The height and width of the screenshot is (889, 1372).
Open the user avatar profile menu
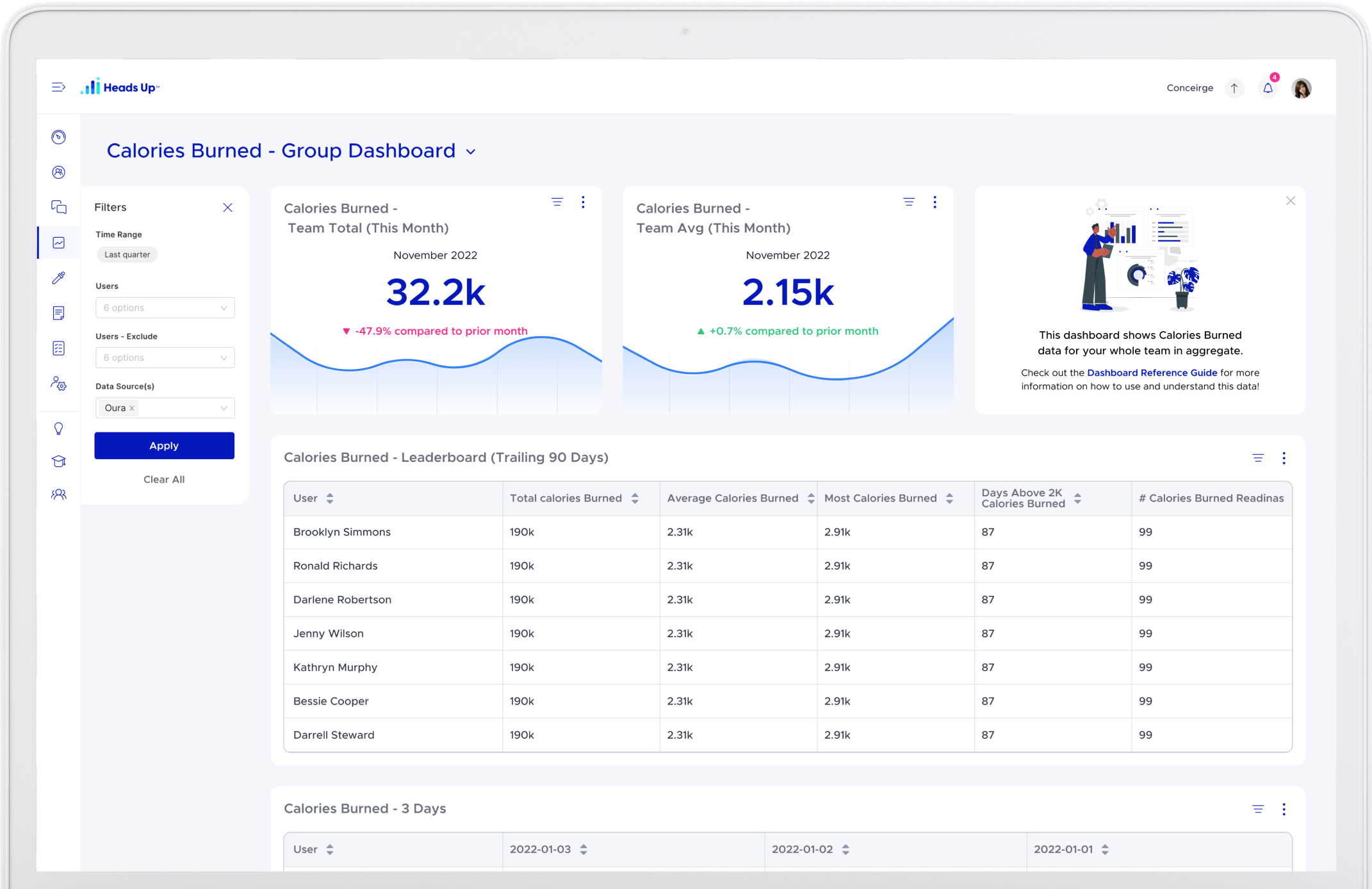(1302, 88)
